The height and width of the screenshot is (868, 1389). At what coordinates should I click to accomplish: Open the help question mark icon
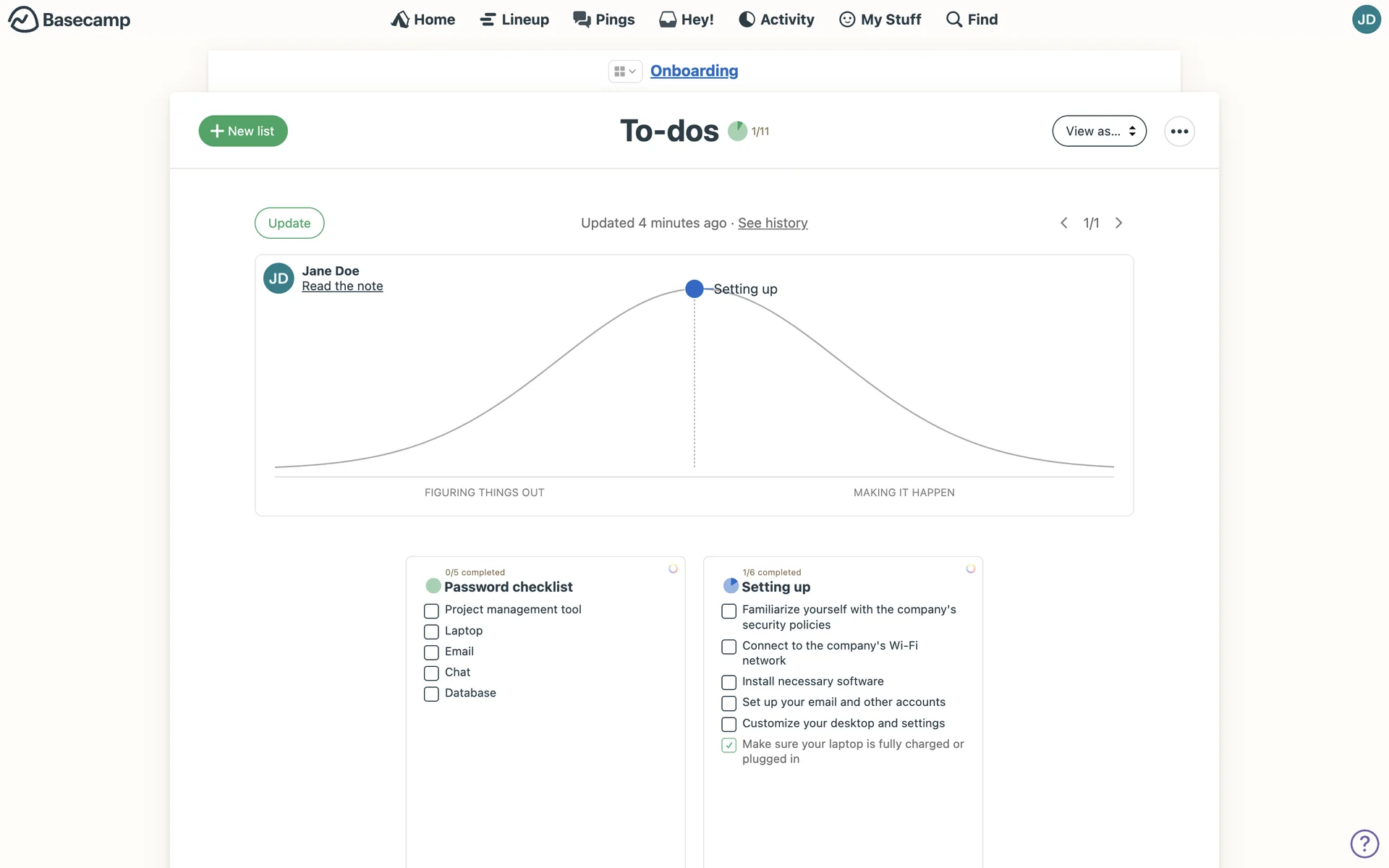click(1364, 843)
